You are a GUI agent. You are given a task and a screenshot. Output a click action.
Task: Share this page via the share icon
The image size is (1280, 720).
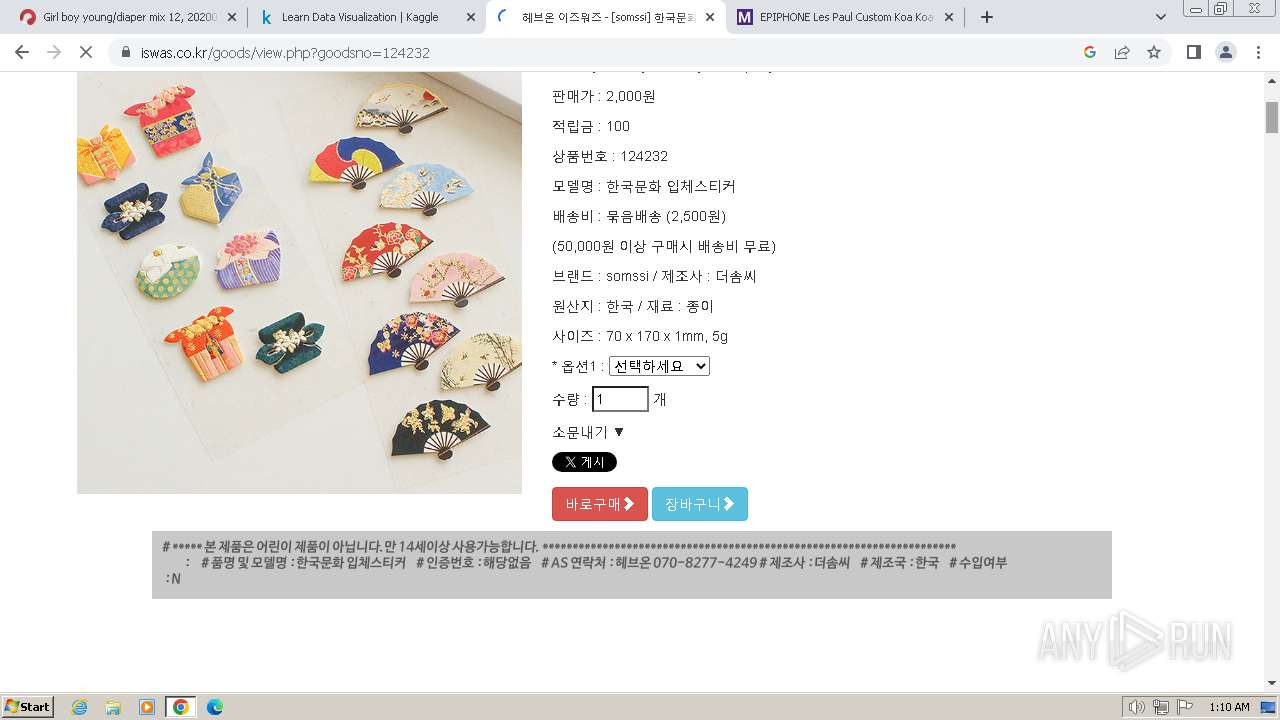(1122, 52)
